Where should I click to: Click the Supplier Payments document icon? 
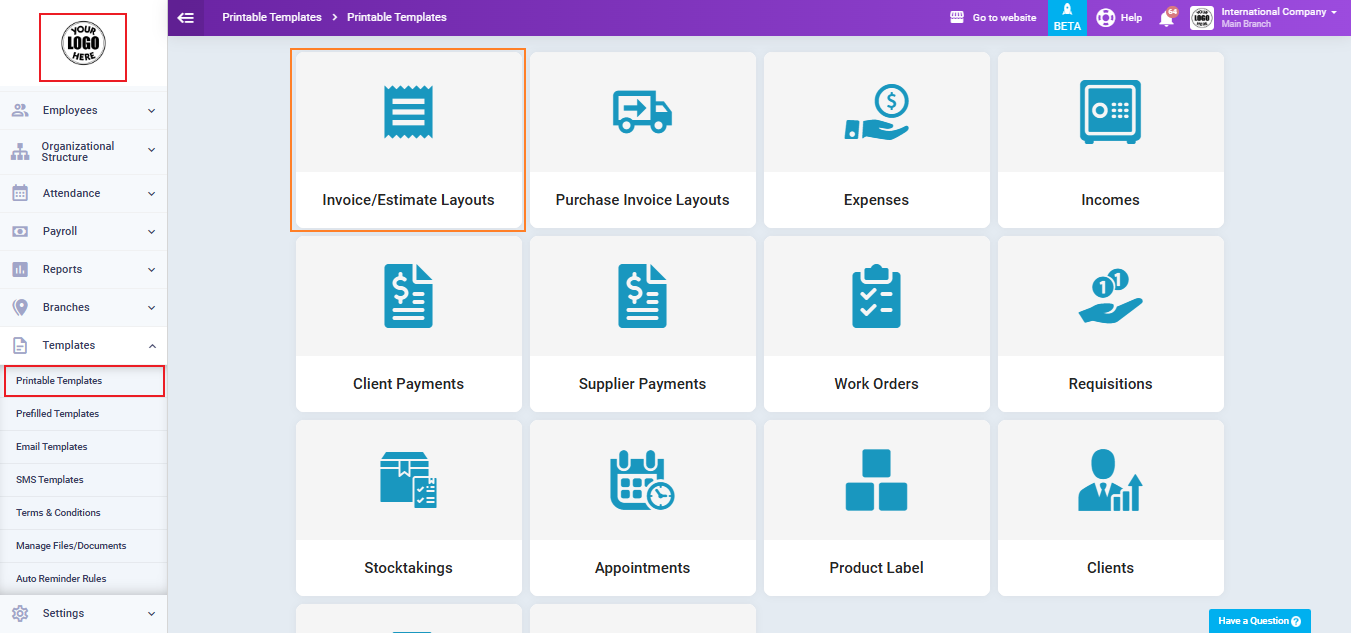[643, 296]
